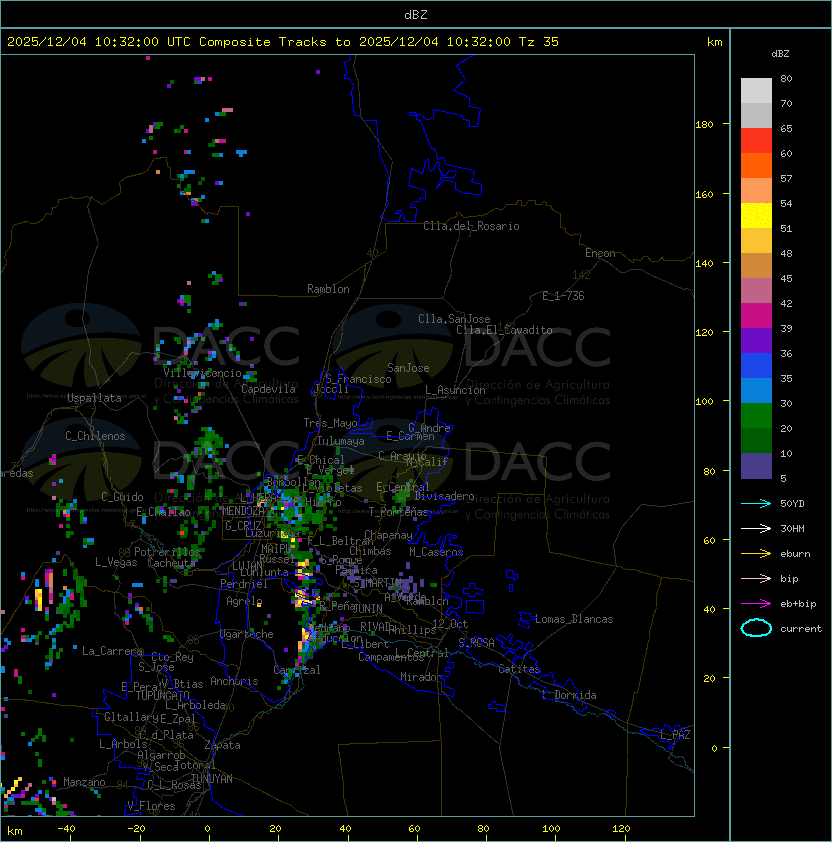The height and width of the screenshot is (842, 832).
Task: Click the Encon map label
Action: coord(600,253)
